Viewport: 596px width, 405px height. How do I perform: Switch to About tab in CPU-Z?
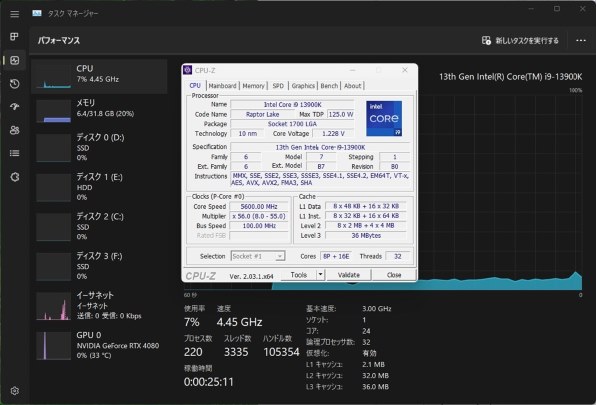click(352, 86)
